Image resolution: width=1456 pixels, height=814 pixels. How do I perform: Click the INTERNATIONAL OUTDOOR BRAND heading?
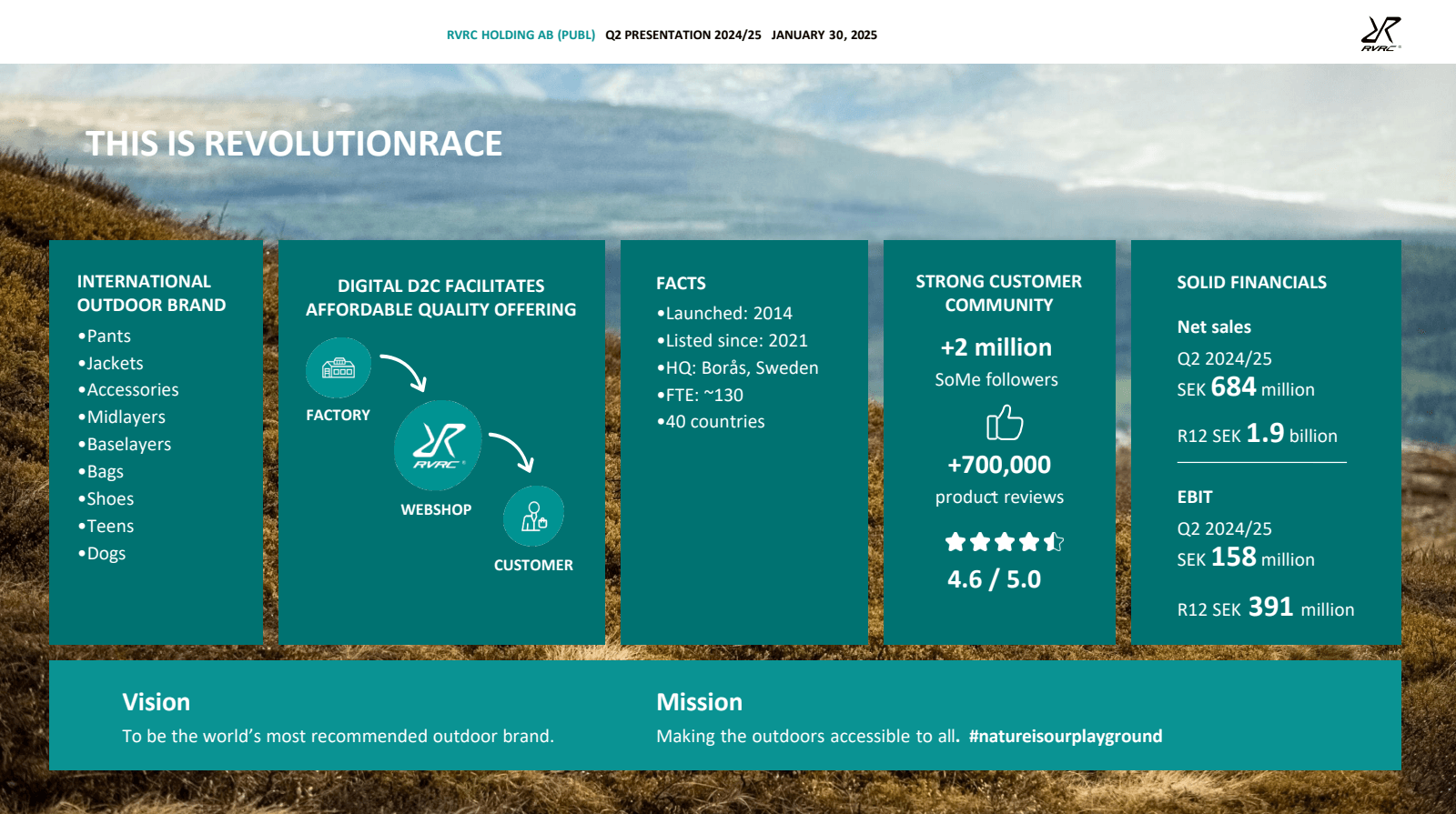point(152,293)
